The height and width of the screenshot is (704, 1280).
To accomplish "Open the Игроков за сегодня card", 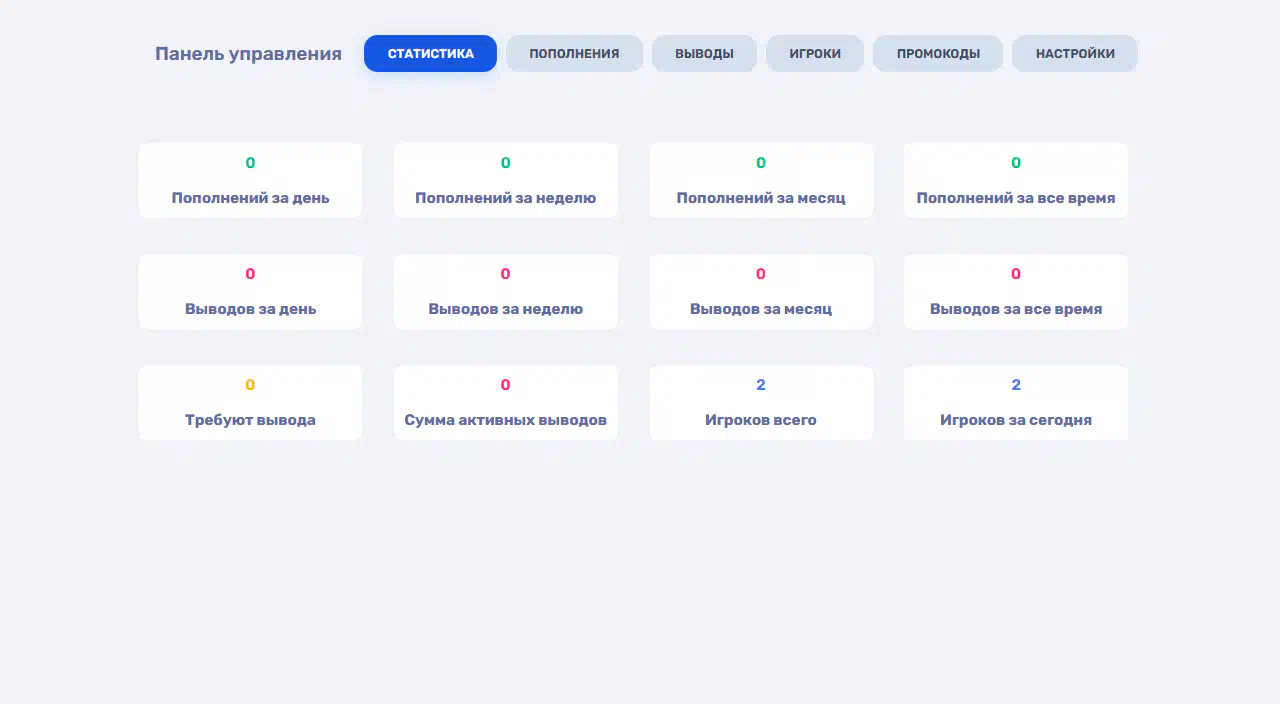I will point(1016,403).
